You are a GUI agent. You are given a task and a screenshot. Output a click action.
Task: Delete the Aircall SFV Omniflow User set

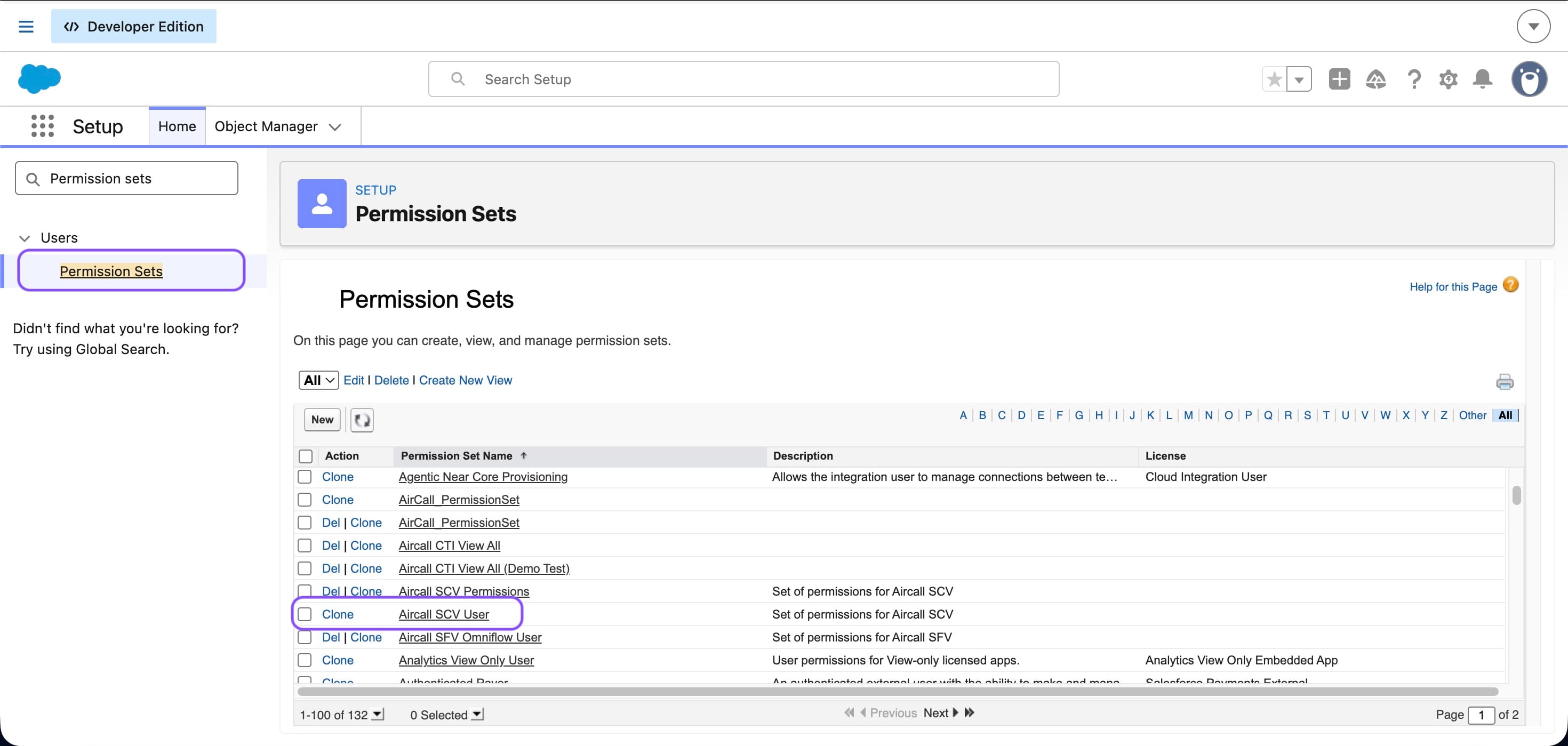click(x=331, y=638)
